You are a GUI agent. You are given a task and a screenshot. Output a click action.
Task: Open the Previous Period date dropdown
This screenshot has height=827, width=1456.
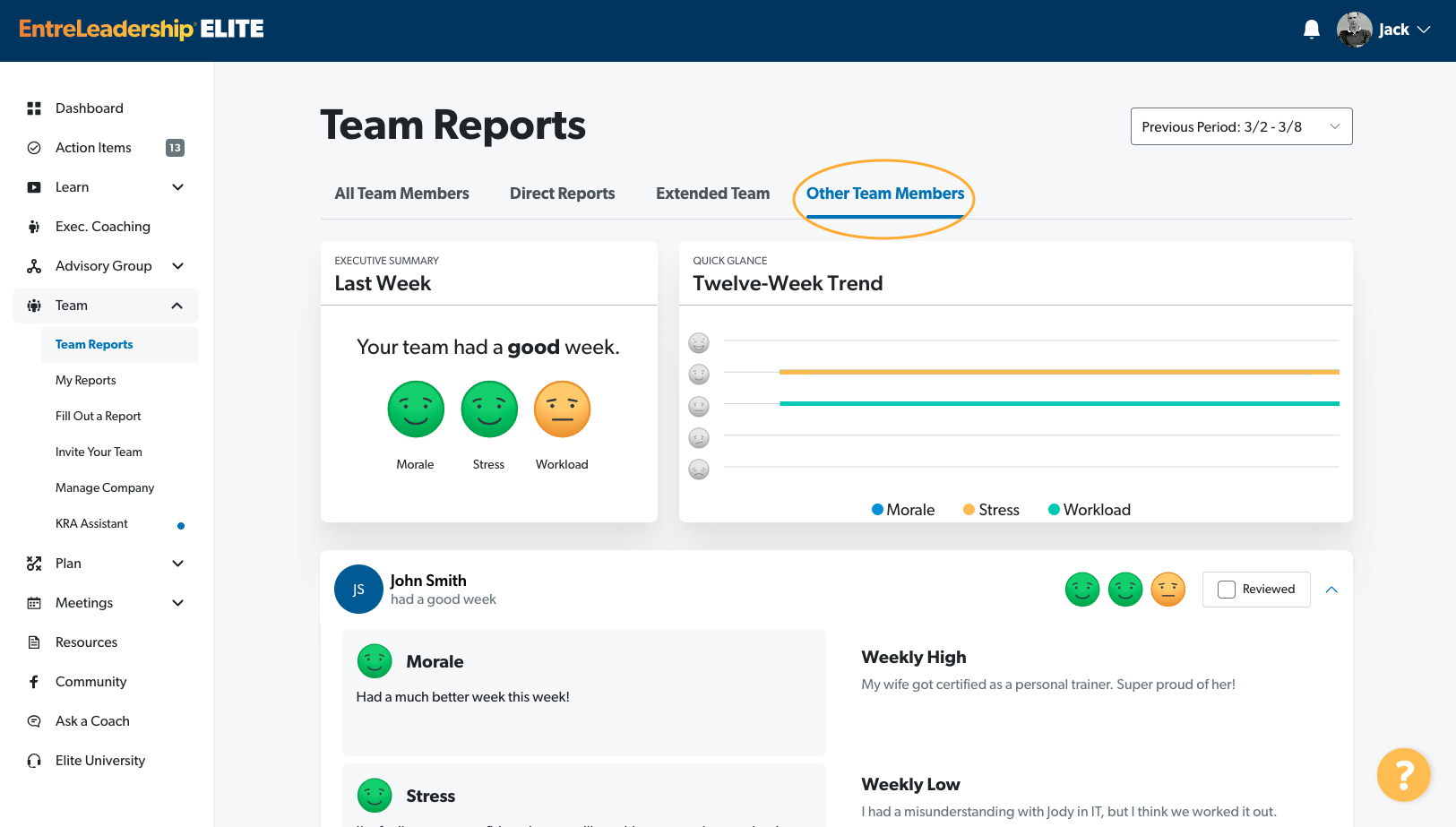click(x=1241, y=126)
